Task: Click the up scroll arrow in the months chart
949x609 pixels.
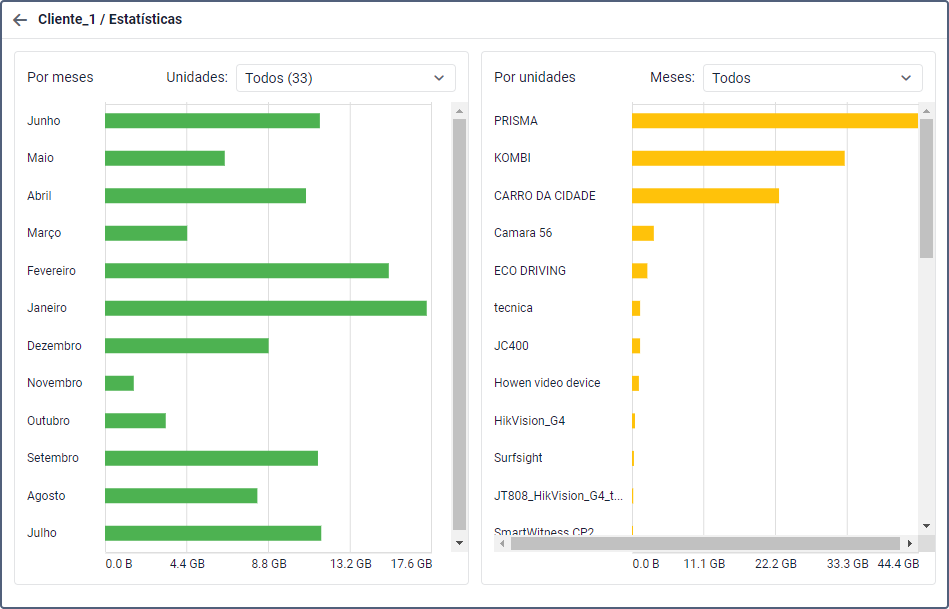Action: point(459,111)
